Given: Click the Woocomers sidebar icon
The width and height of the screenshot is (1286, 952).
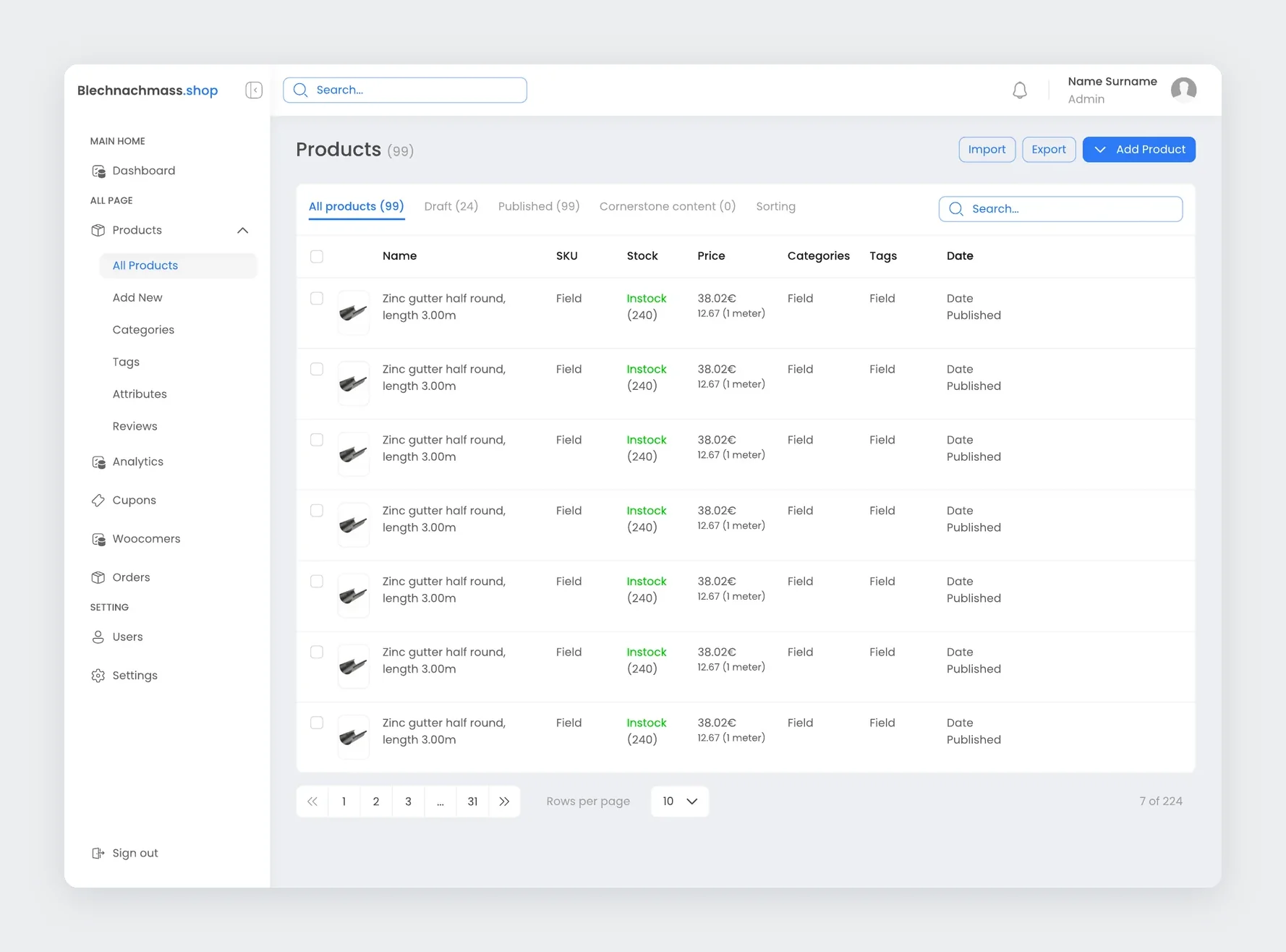Looking at the screenshot, I should [98, 539].
